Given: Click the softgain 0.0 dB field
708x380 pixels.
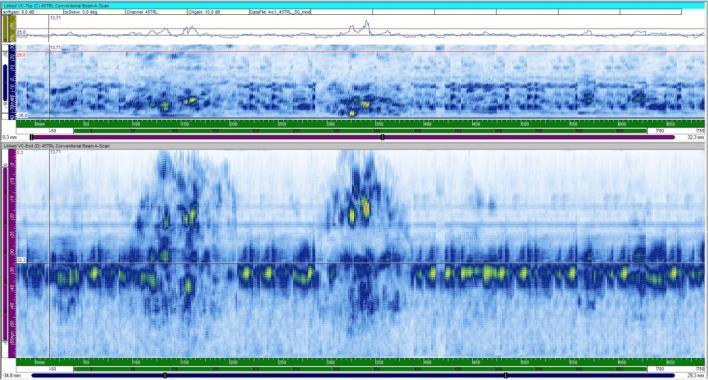Looking at the screenshot, I should (x=32, y=12).
